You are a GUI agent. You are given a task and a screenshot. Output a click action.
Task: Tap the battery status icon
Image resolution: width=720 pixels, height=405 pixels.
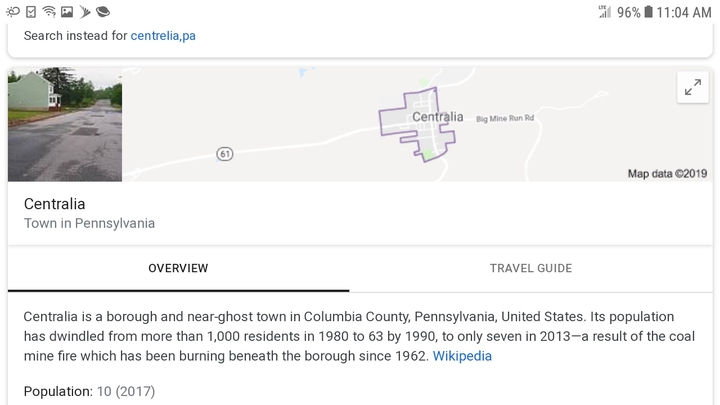click(x=648, y=12)
